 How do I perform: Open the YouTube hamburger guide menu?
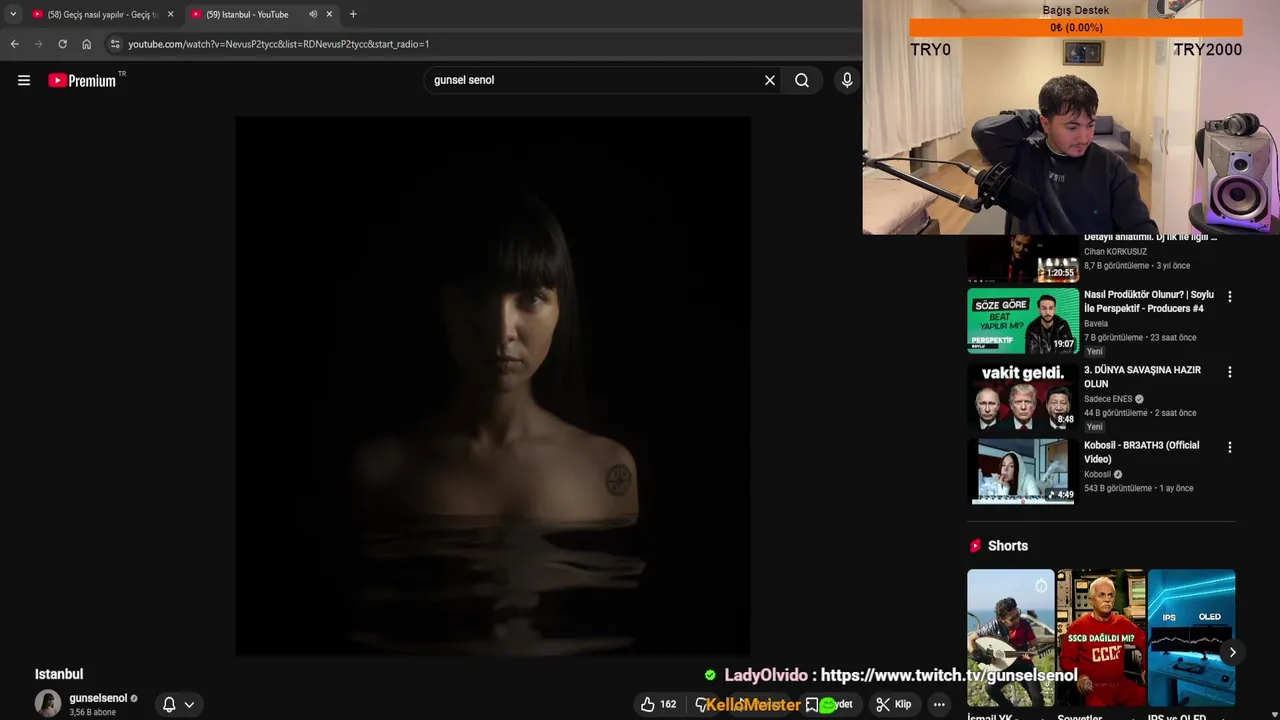click(24, 80)
